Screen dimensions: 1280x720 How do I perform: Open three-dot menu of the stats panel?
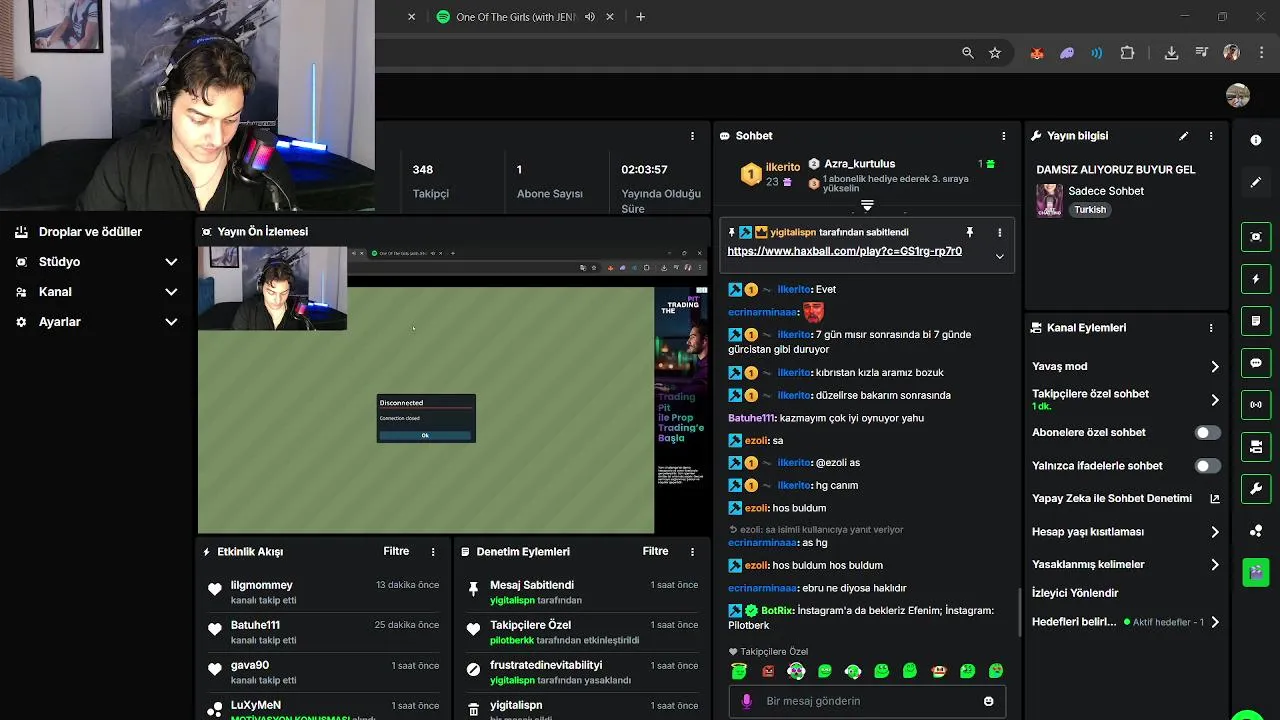[692, 136]
